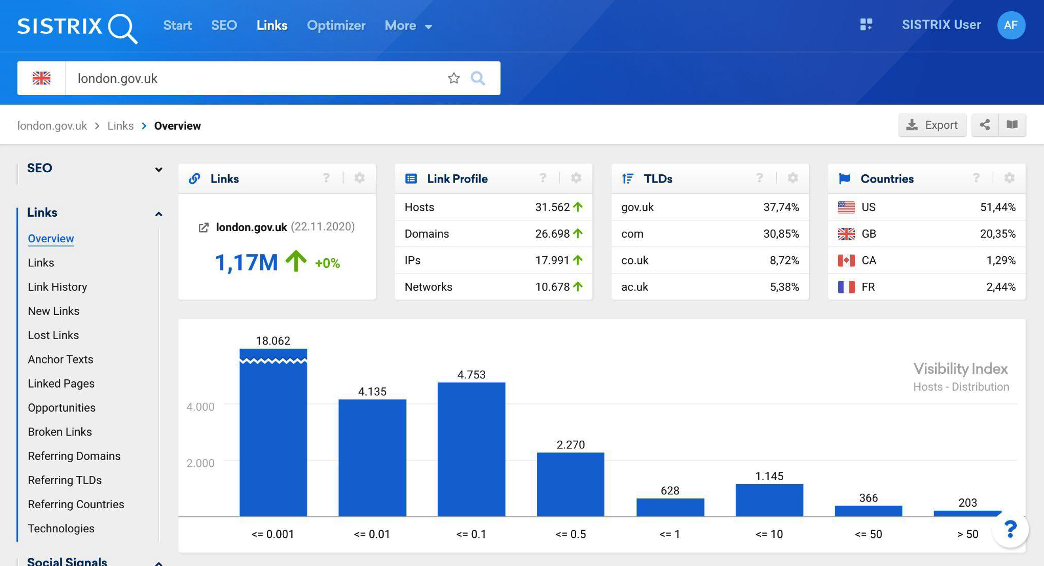1044x566 pixels.
Task: Open Referring Domains in the sidebar
Action: pyautogui.click(x=74, y=456)
